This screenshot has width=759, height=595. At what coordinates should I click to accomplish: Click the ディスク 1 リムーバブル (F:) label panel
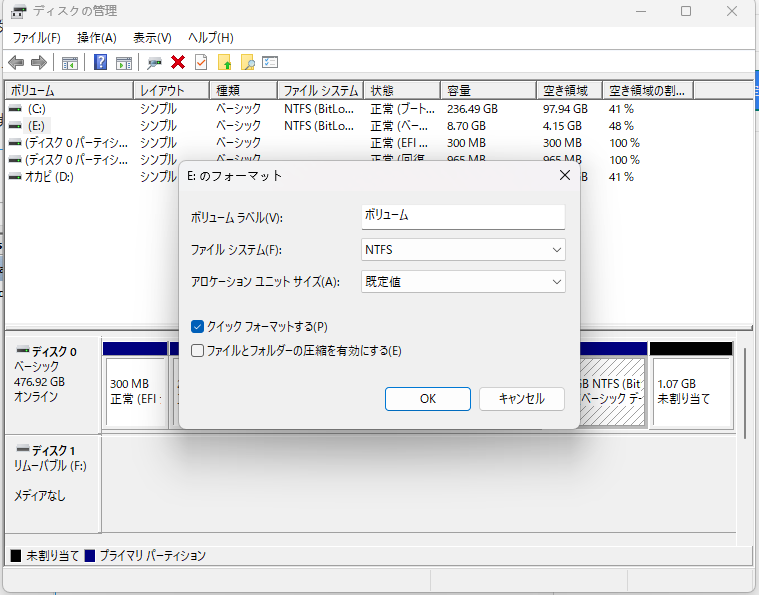pyautogui.click(x=53, y=483)
